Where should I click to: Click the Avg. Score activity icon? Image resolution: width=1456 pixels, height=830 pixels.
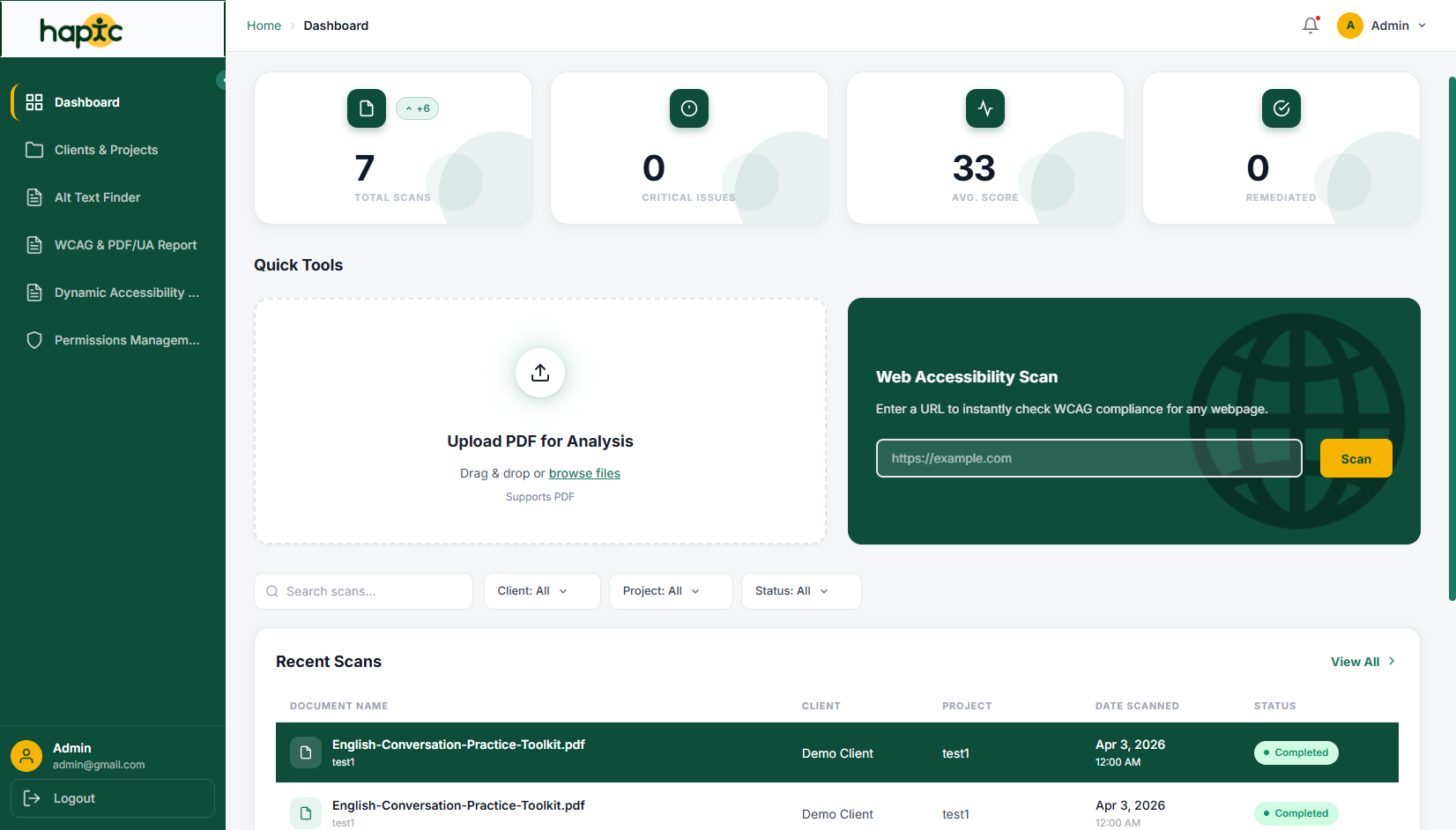click(985, 108)
